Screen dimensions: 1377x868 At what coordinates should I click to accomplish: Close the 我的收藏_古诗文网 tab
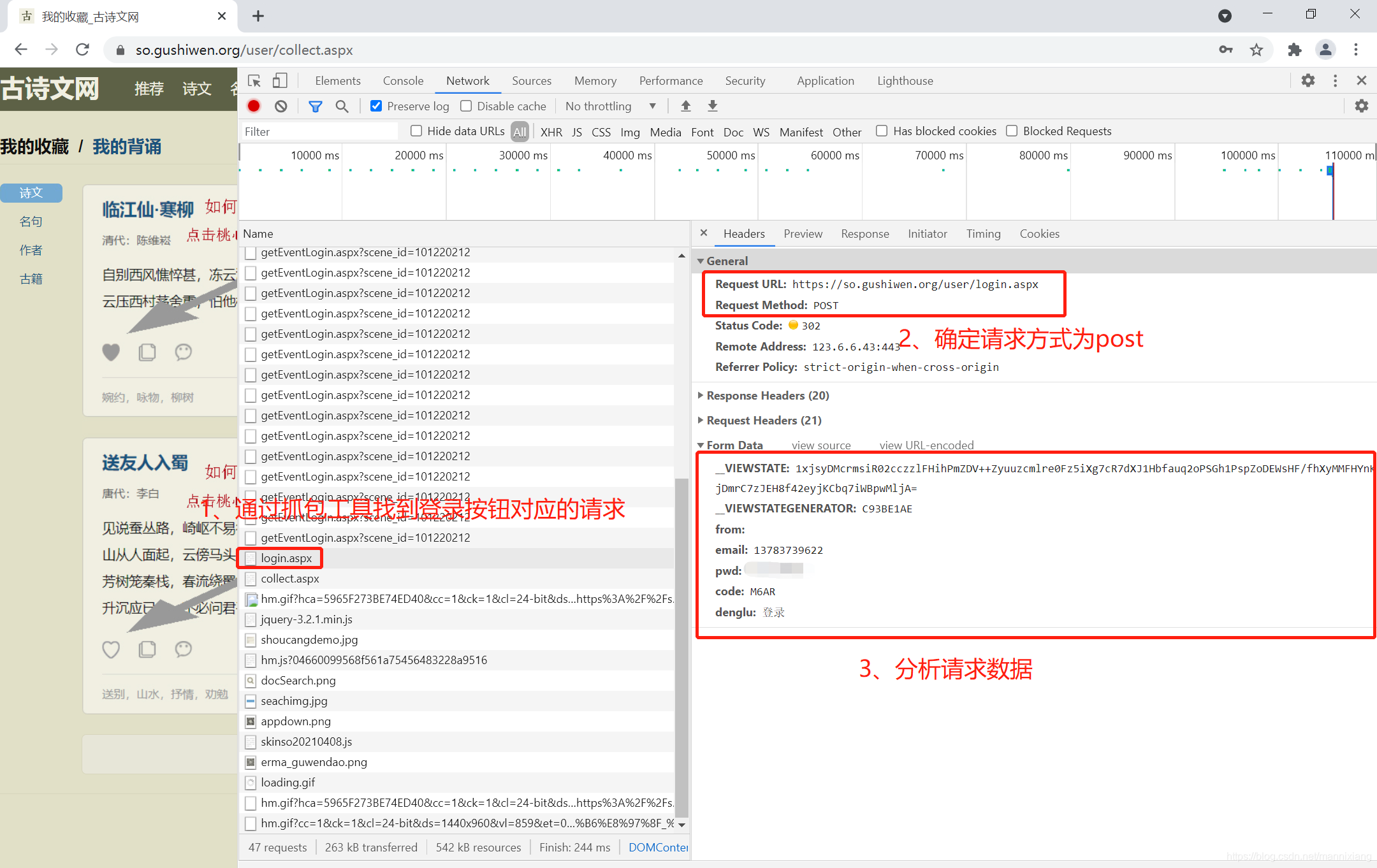pos(222,16)
